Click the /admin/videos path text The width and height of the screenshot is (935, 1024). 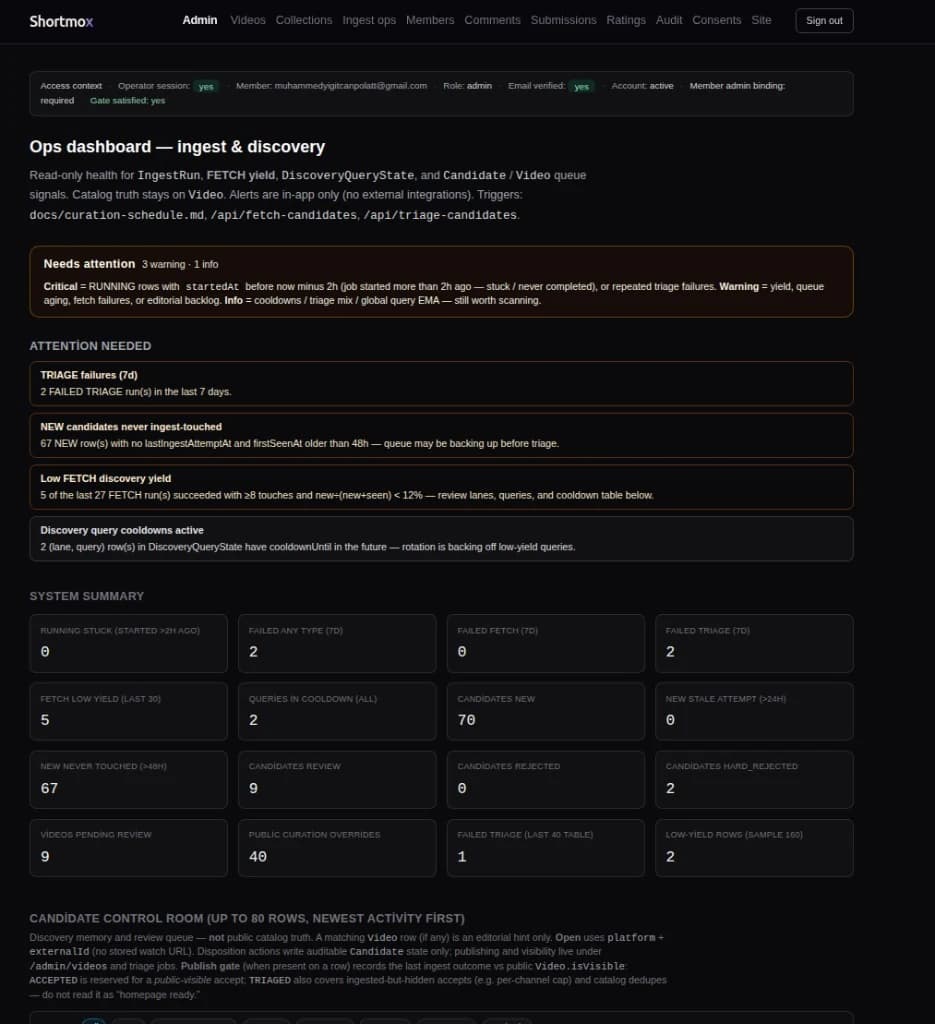point(68,966)
